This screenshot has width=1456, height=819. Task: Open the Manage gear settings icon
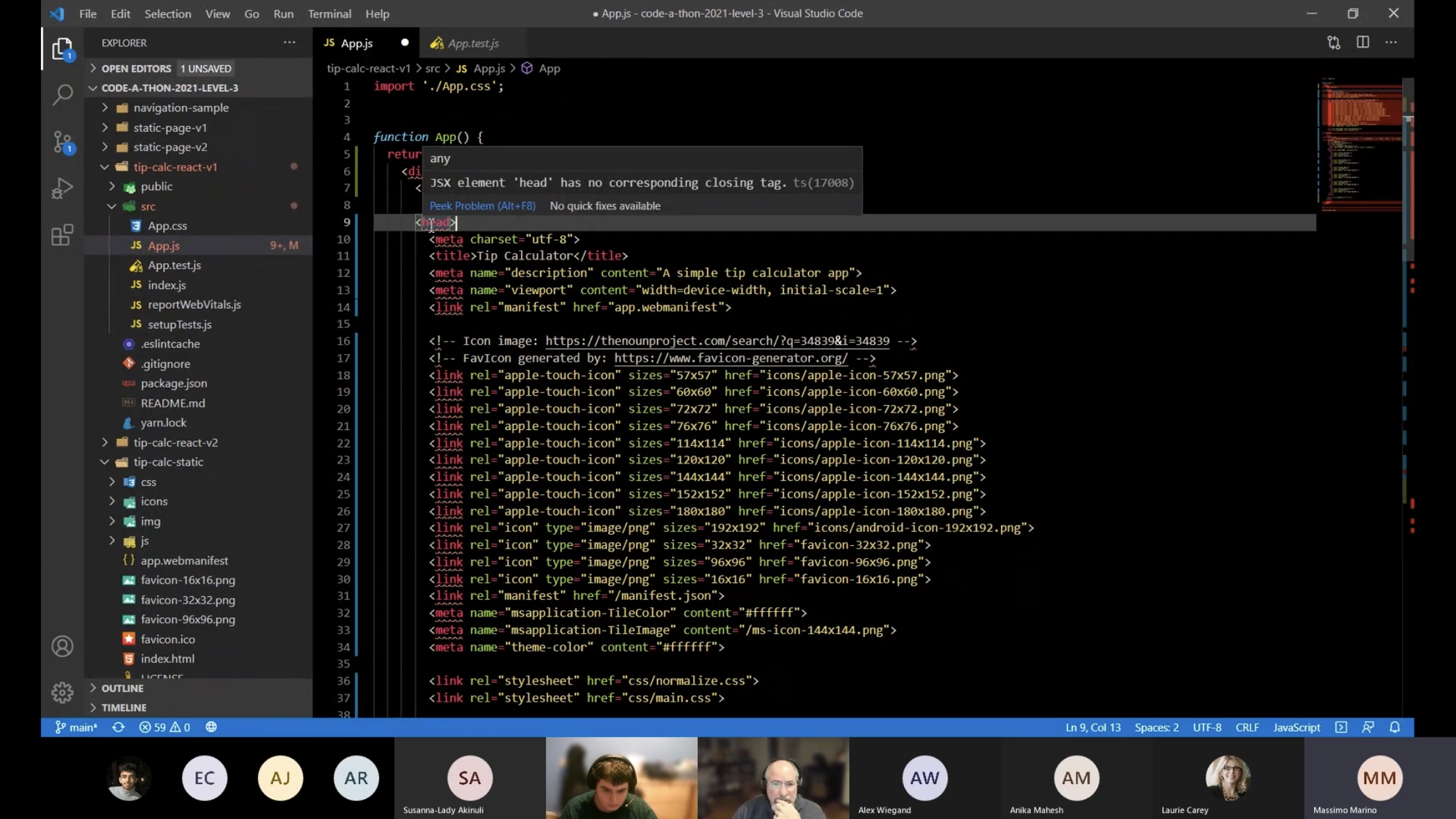tap(62, 692)
